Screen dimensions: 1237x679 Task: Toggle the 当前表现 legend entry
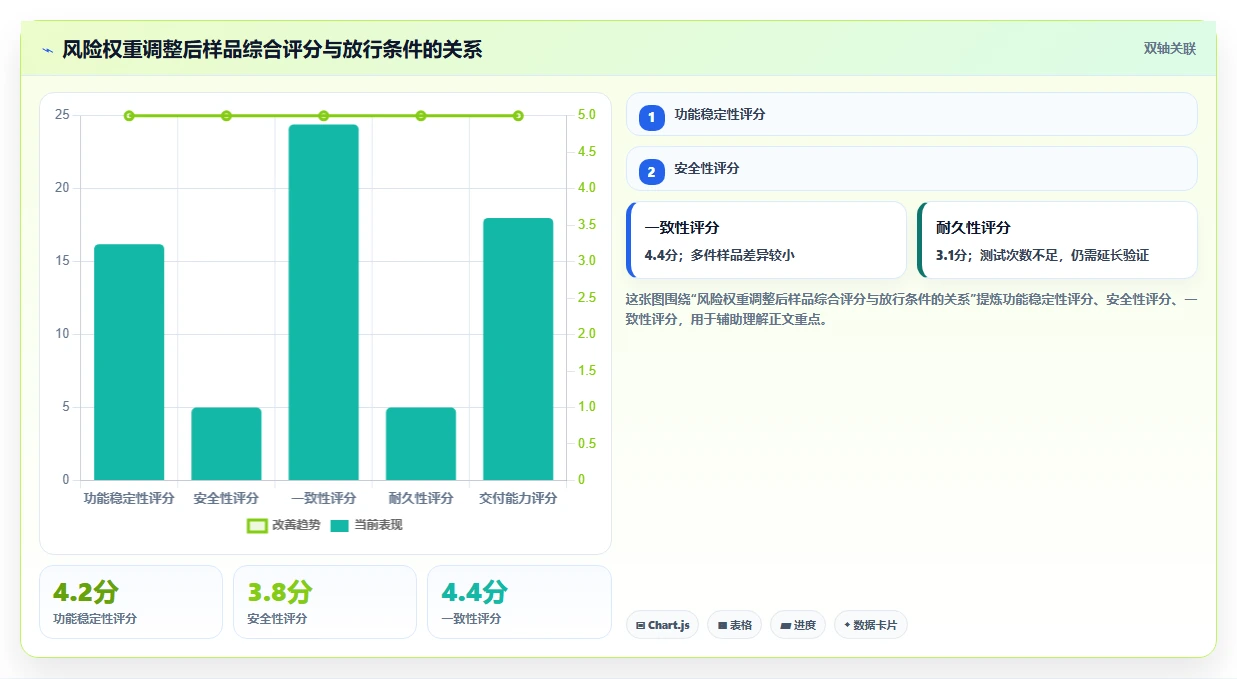[366, 525]
